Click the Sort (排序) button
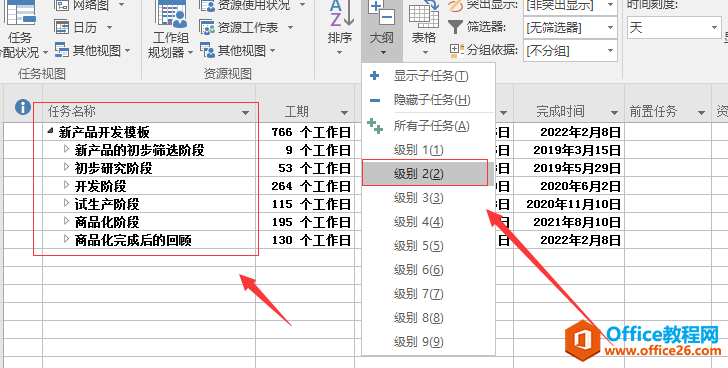Image resolution: width=728 pixels, height=368 pixels. [x=340, y=29]
